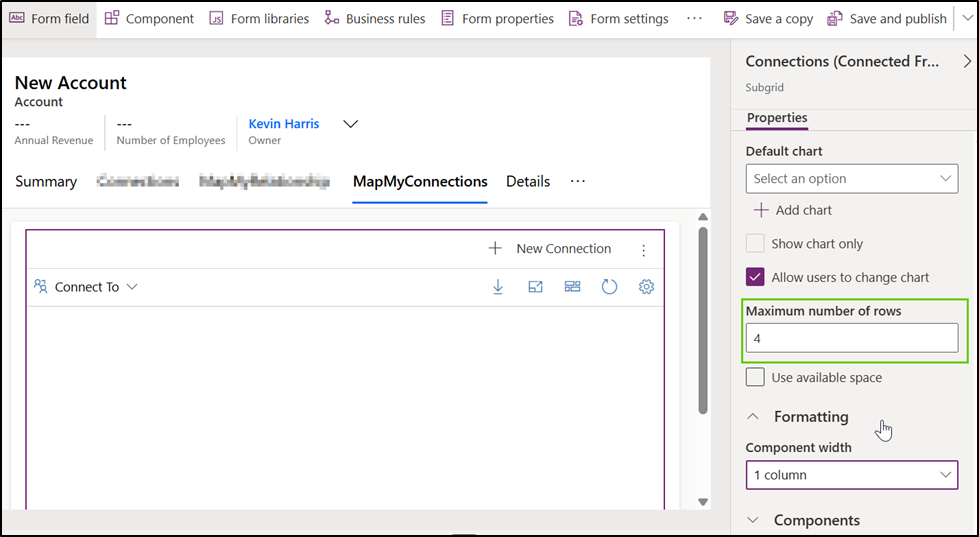This screenshot has height=537, width=979.
Task: Open Form libraries from toolbar
Action: [259, 19]
